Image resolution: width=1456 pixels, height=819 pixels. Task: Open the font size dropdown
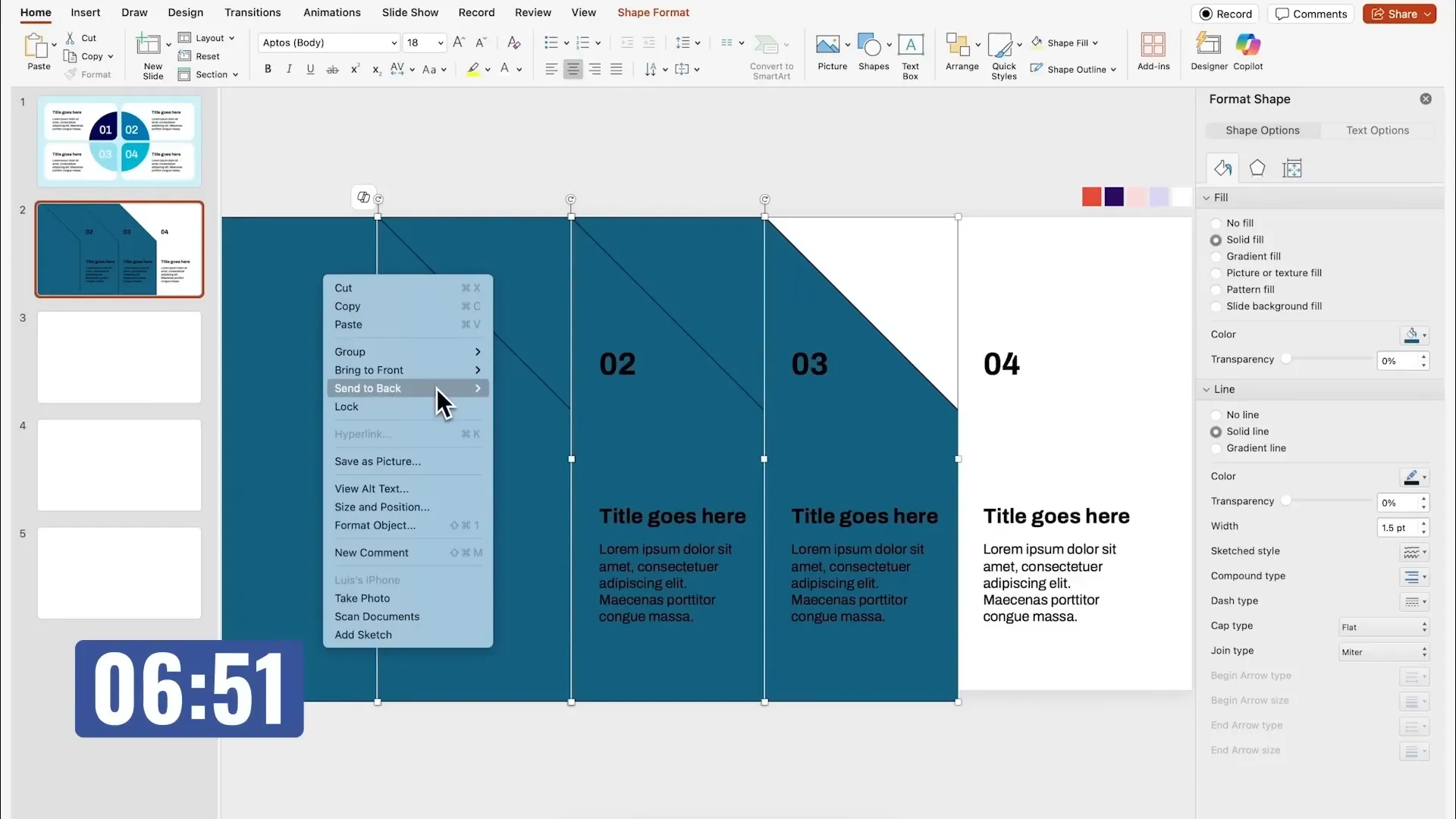tap(440, 42)
